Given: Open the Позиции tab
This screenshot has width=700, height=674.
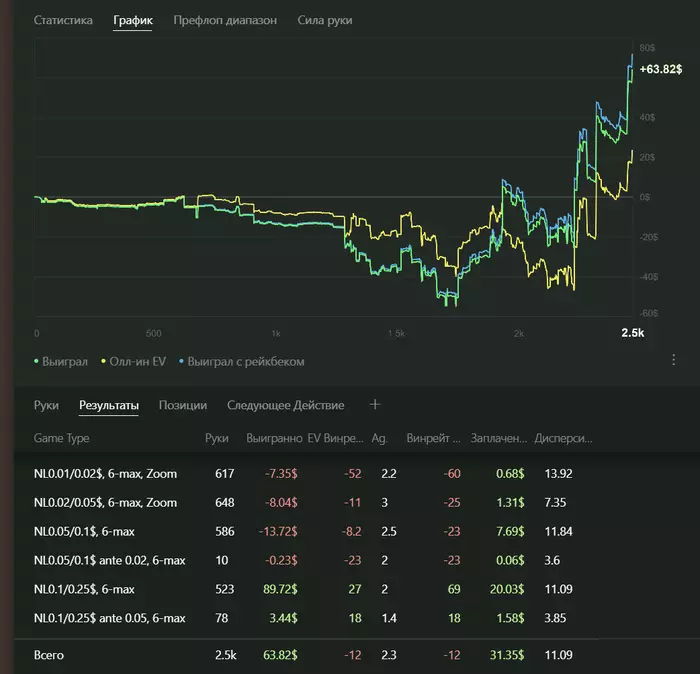Looking at the screenshot, I should pos(182,405).
